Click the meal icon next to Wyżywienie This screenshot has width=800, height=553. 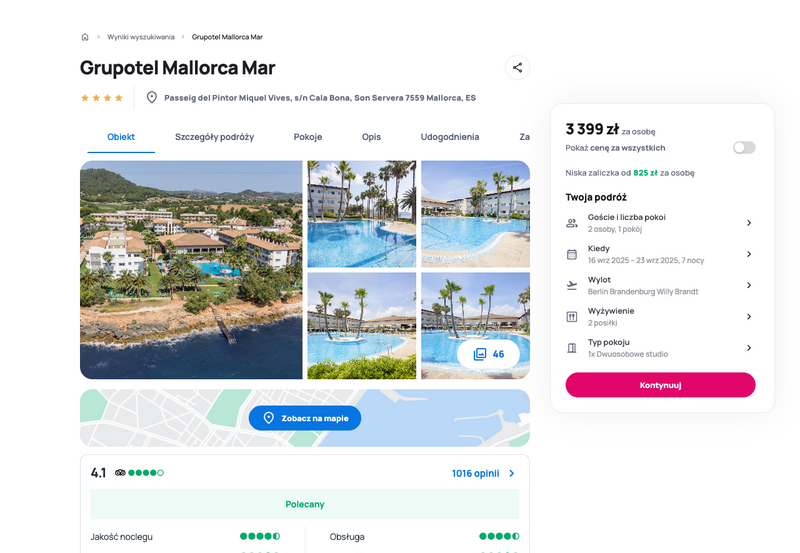click(572, 317)
